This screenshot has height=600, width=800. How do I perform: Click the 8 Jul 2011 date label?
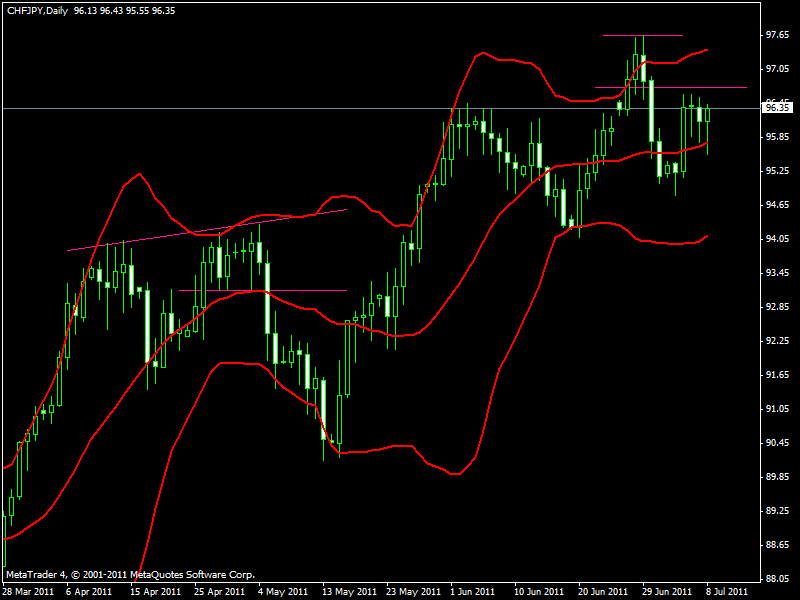[727, 592]
